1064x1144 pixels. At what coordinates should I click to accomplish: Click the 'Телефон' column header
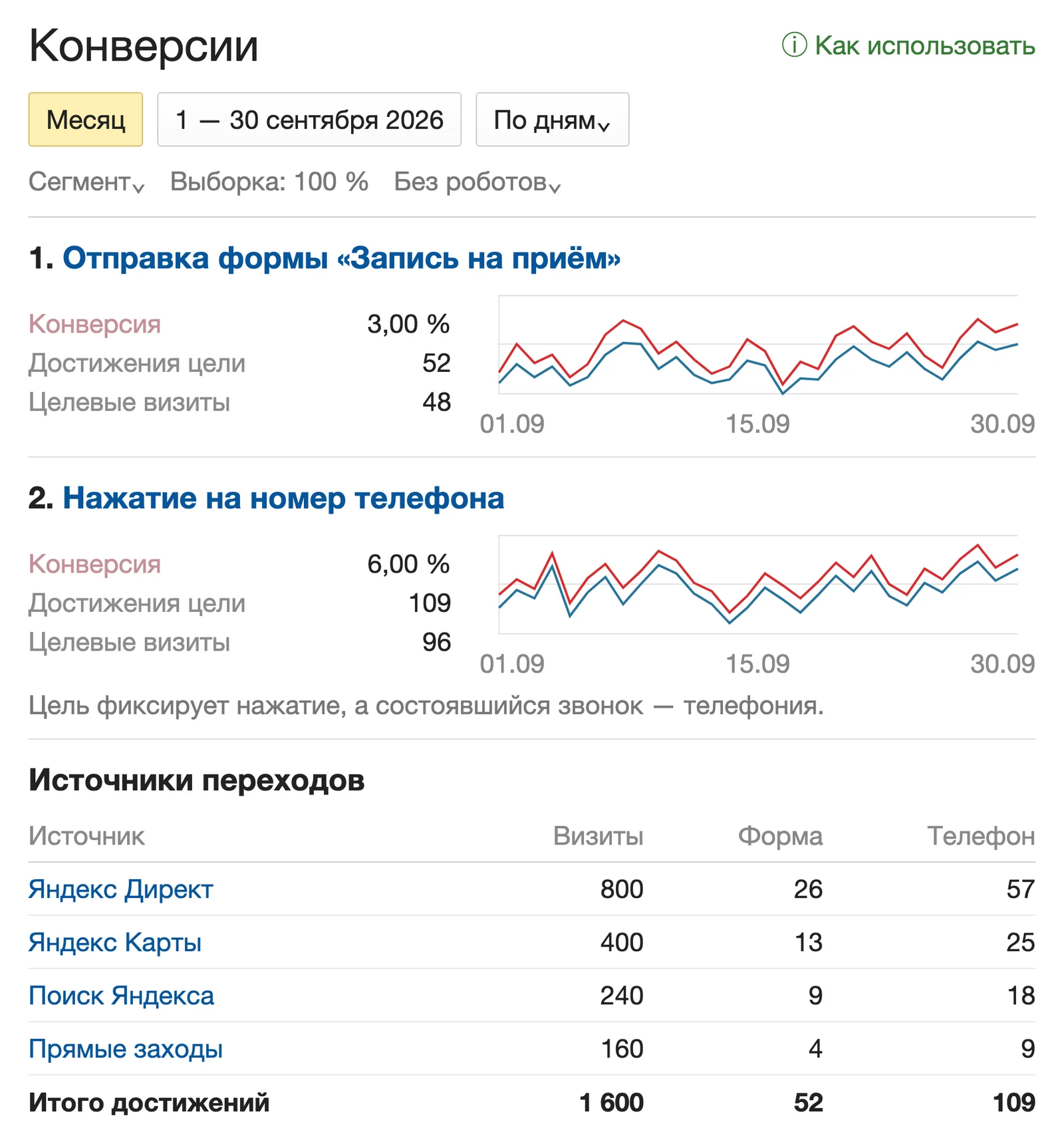pos(981,835)
